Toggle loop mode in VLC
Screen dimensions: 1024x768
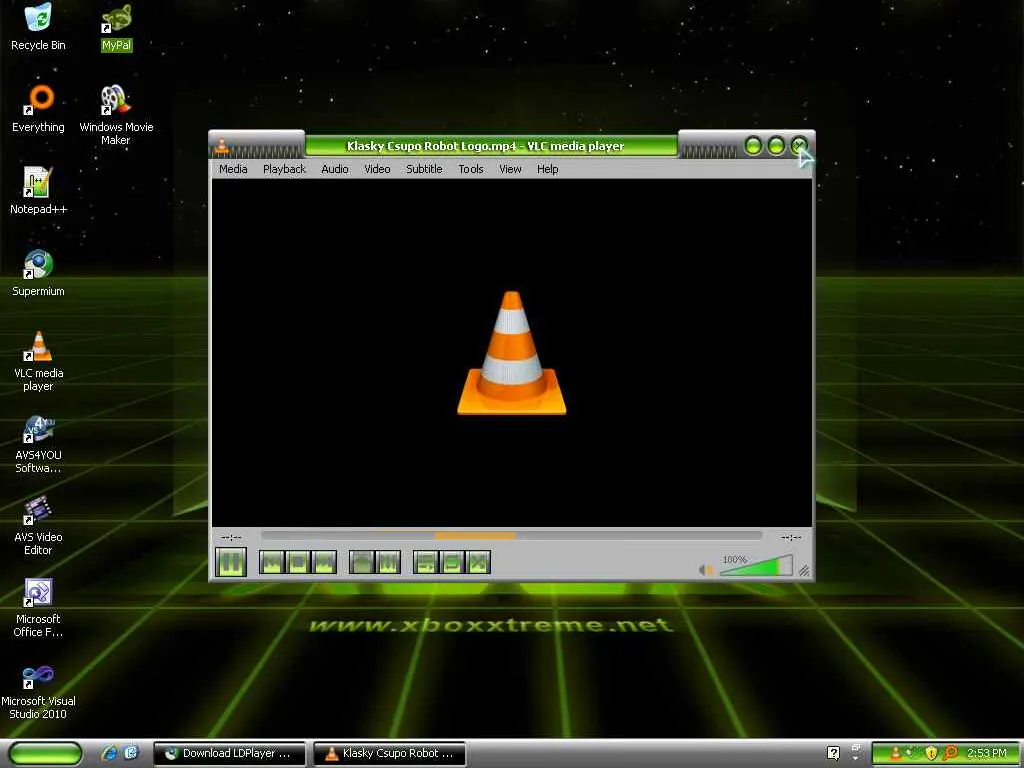point(452,562)
